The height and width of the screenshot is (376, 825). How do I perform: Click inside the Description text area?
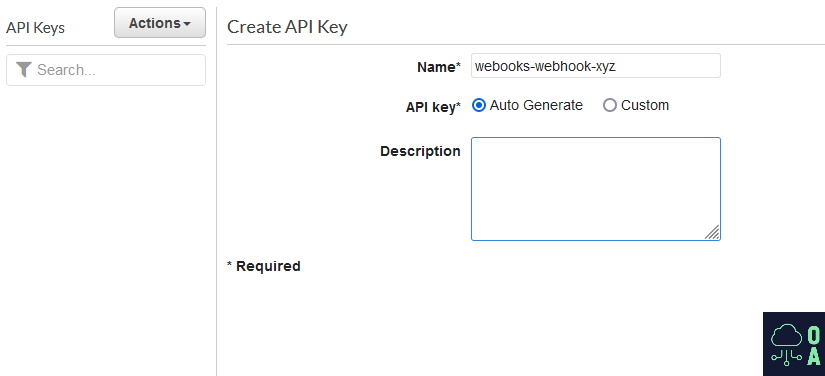pos(596,189)
